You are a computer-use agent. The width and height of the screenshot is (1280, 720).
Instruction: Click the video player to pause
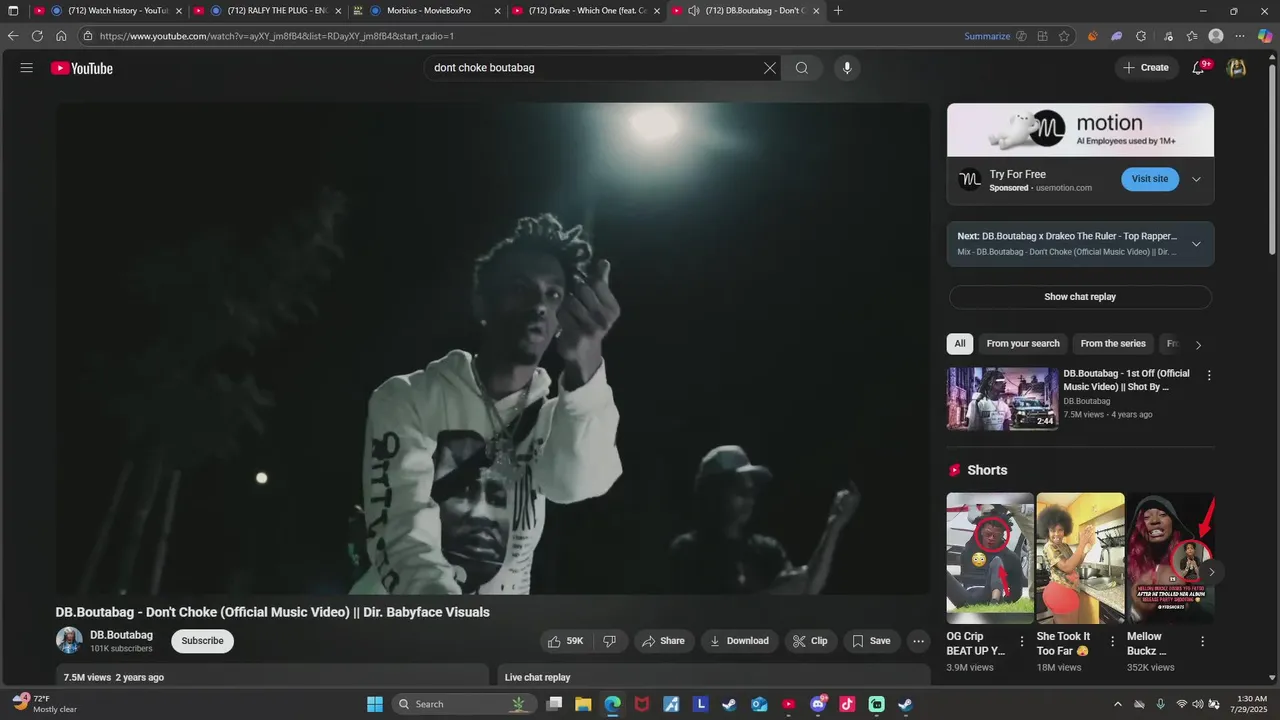(493, 348)
